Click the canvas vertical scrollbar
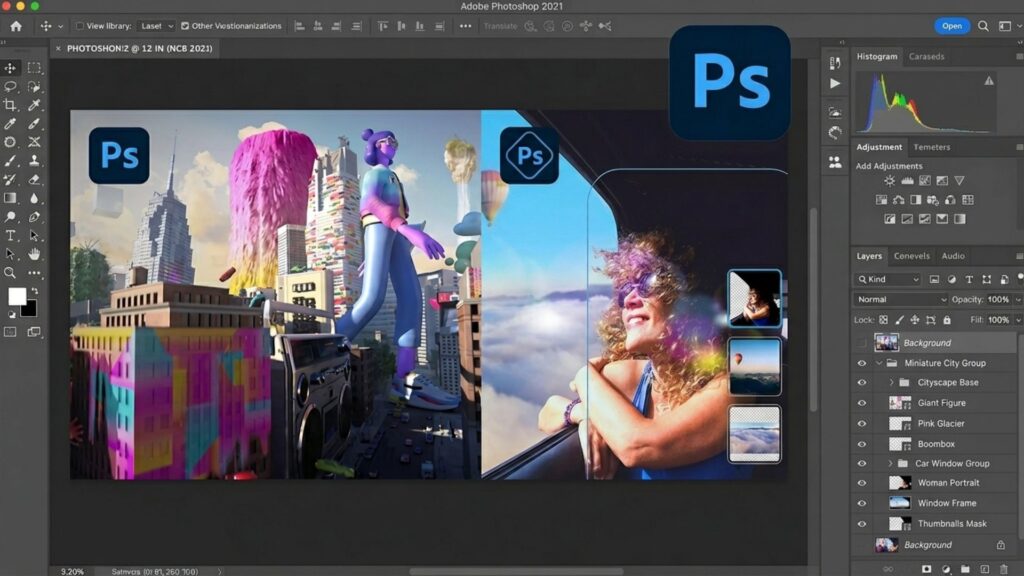This screenshot has width=1024, height=576. pyautogui.click(x=813, y=310)
